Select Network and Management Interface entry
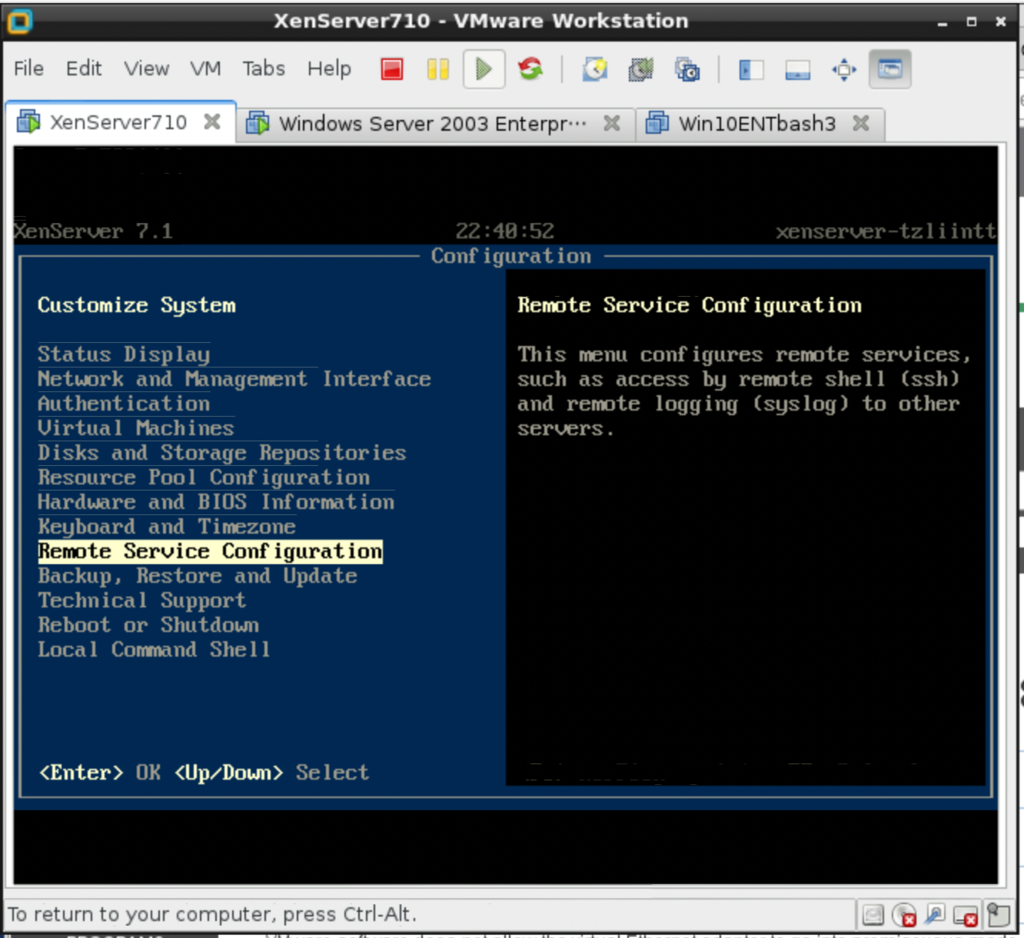1024x938 pixels. 234,379
